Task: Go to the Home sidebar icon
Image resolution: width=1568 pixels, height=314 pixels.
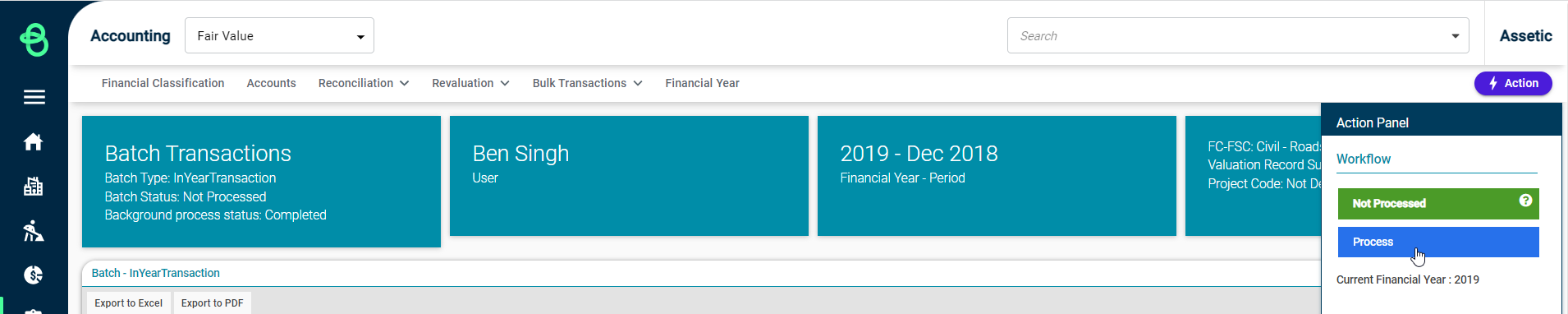Action: point(34,142)
